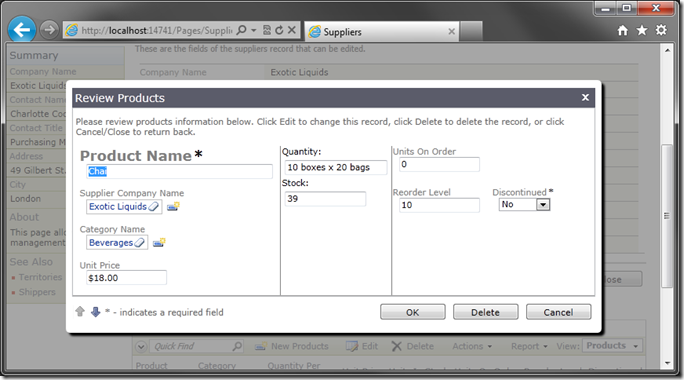Open the Beverages category lookup link

coord(111,243)
